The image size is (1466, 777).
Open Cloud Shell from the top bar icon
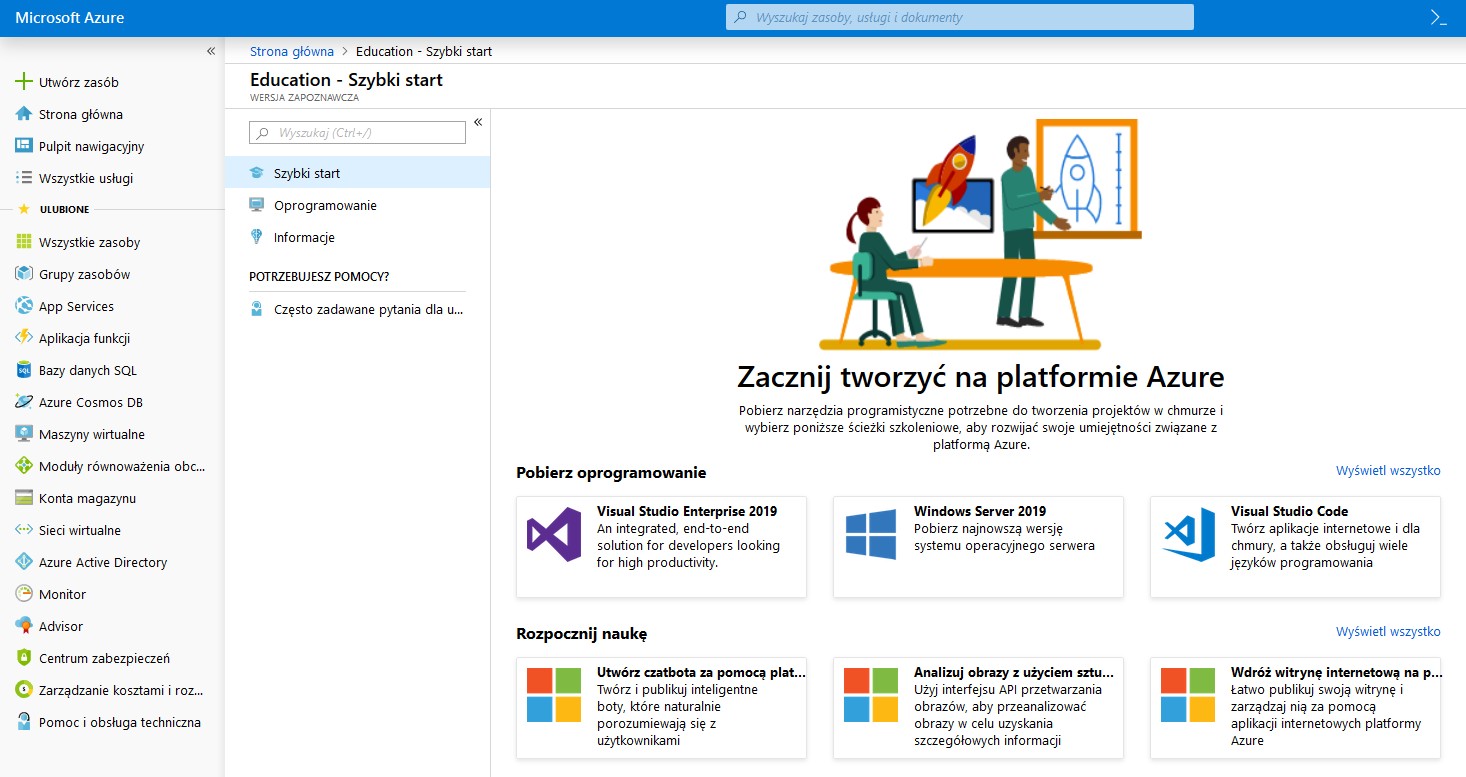1439,17
